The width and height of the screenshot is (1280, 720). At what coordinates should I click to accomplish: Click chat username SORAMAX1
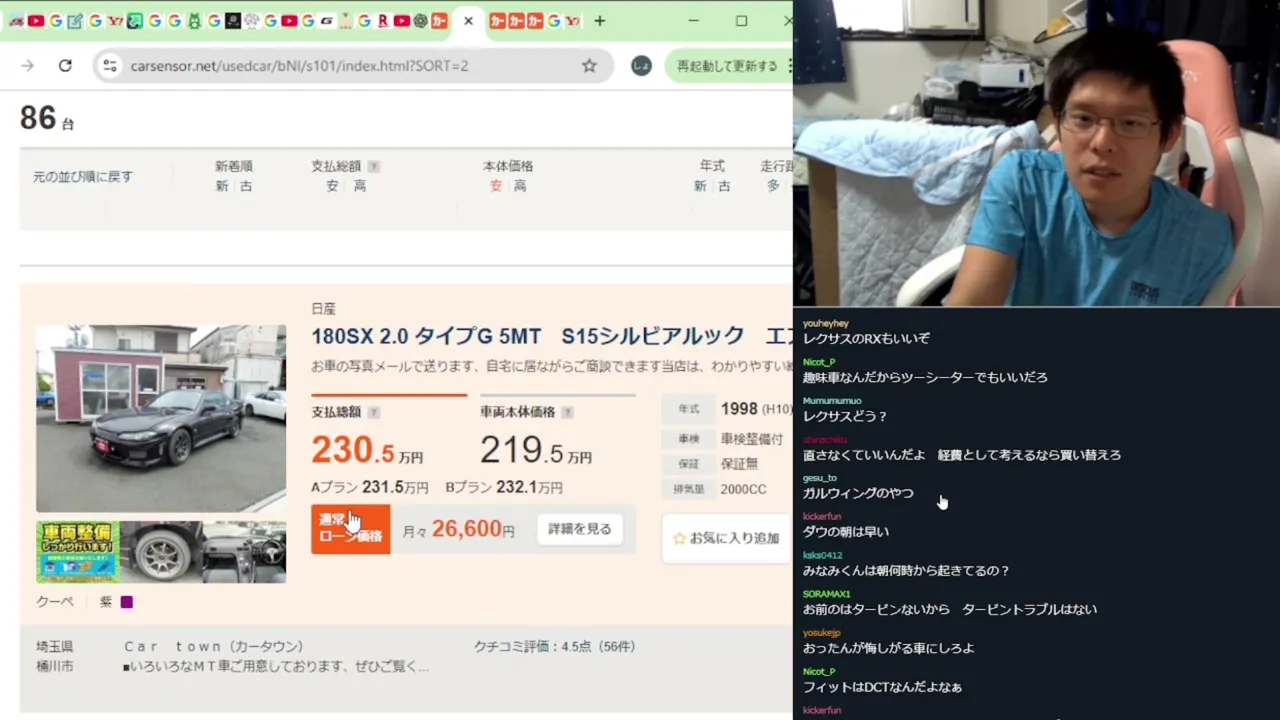(826, 594)
